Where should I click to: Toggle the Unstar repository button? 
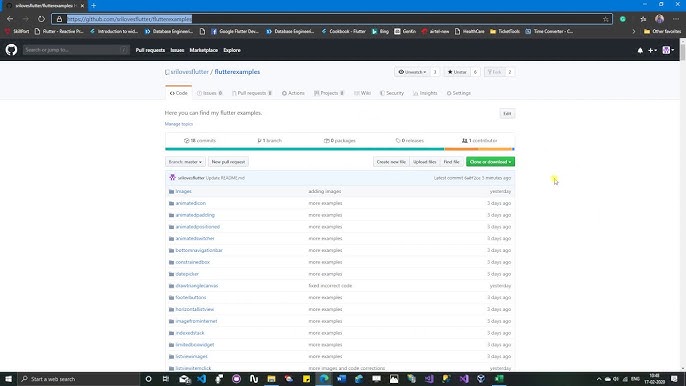(x=457, y=72)
